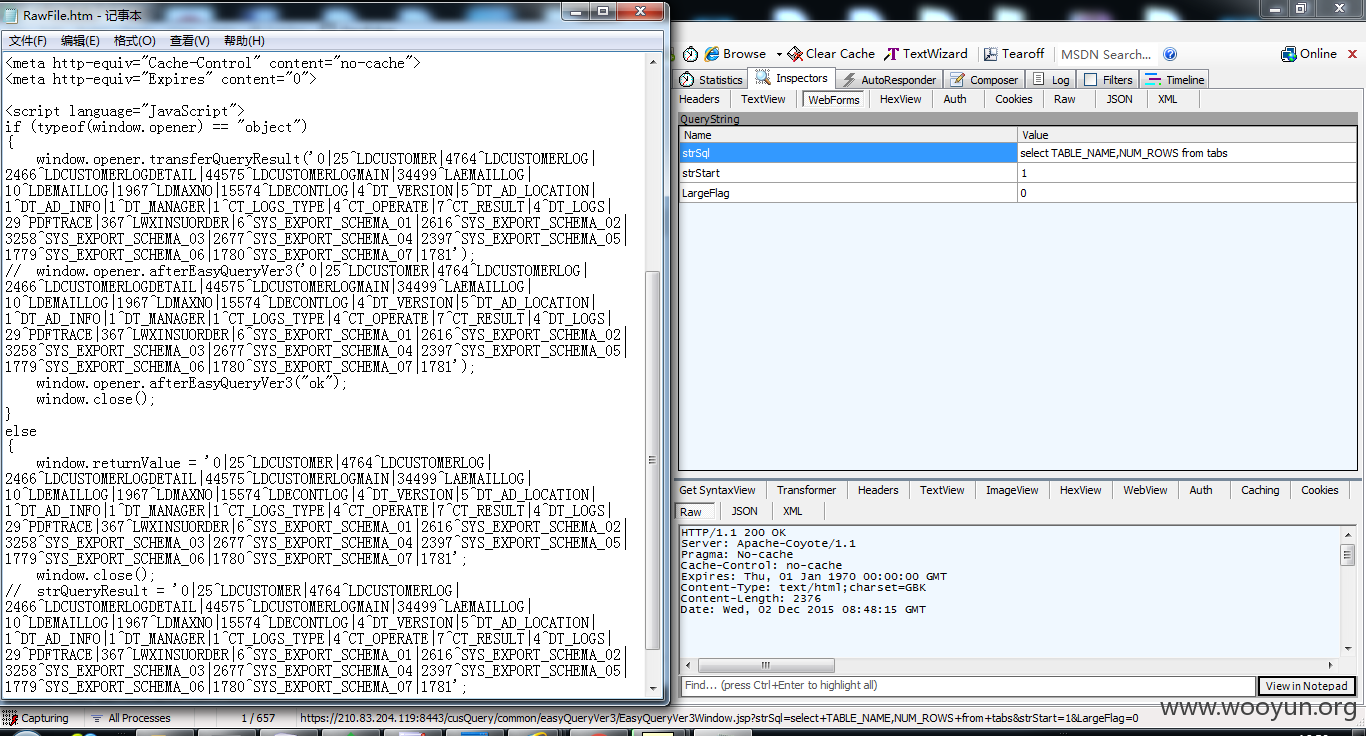This screenshot has height=736, width=1366.
Task: Click into the MSDN Search field
Action: tap(1106, 54)
